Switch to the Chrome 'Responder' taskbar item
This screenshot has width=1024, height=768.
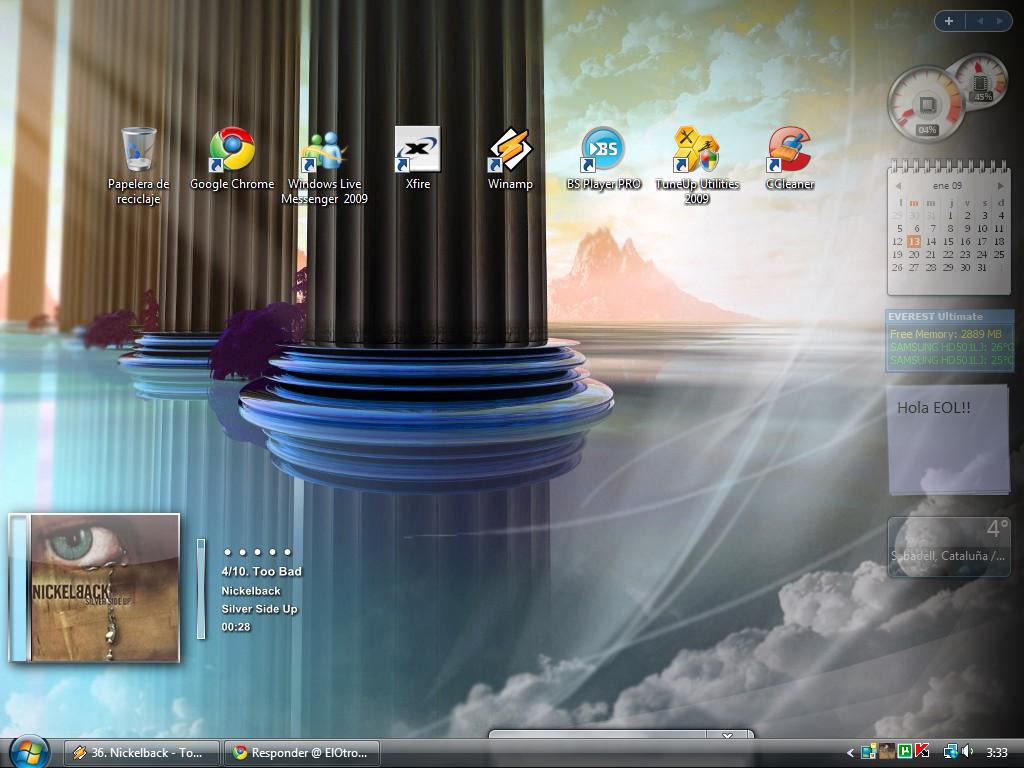pyautogui.click(x=301, y=753)
